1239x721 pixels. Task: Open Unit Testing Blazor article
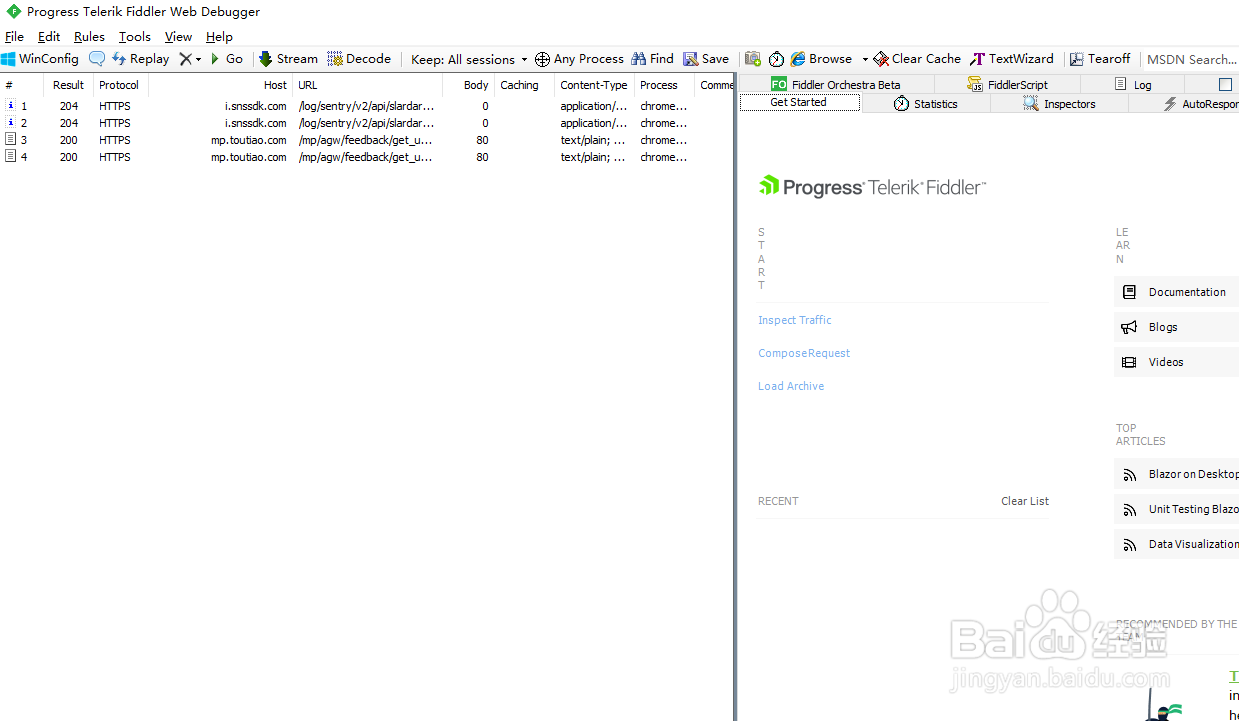click(1176, 509)
